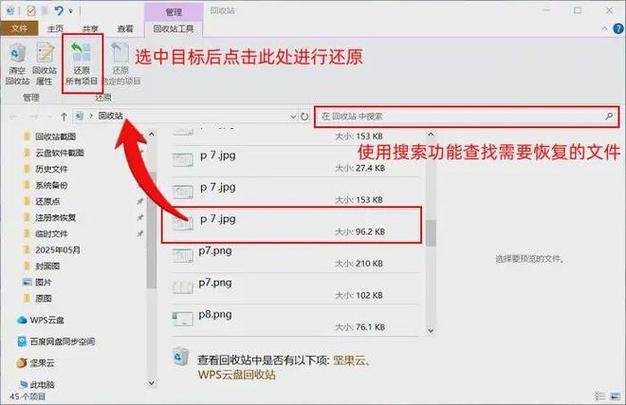This screenshot has height=405, width=626.
Task: Click the navigation pane scrollbar thumb
Action: pyautogui.click(x=151, y=230)
